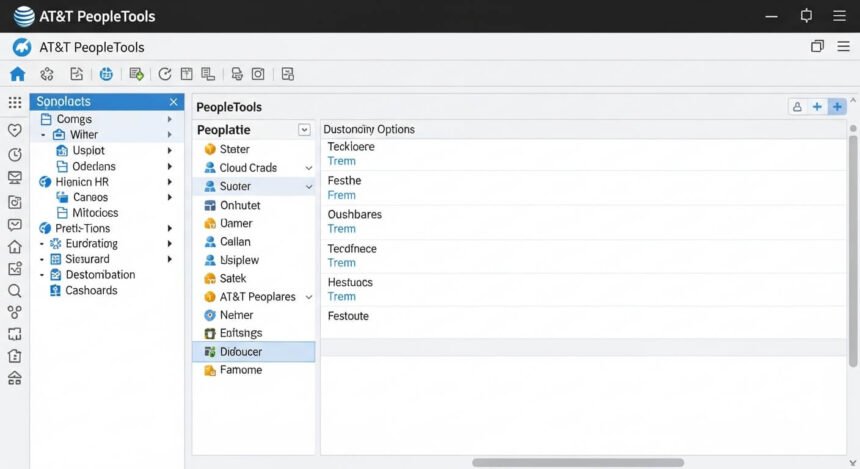
Task: Select Uamer in the Peoplatie list
Action: 253,223
